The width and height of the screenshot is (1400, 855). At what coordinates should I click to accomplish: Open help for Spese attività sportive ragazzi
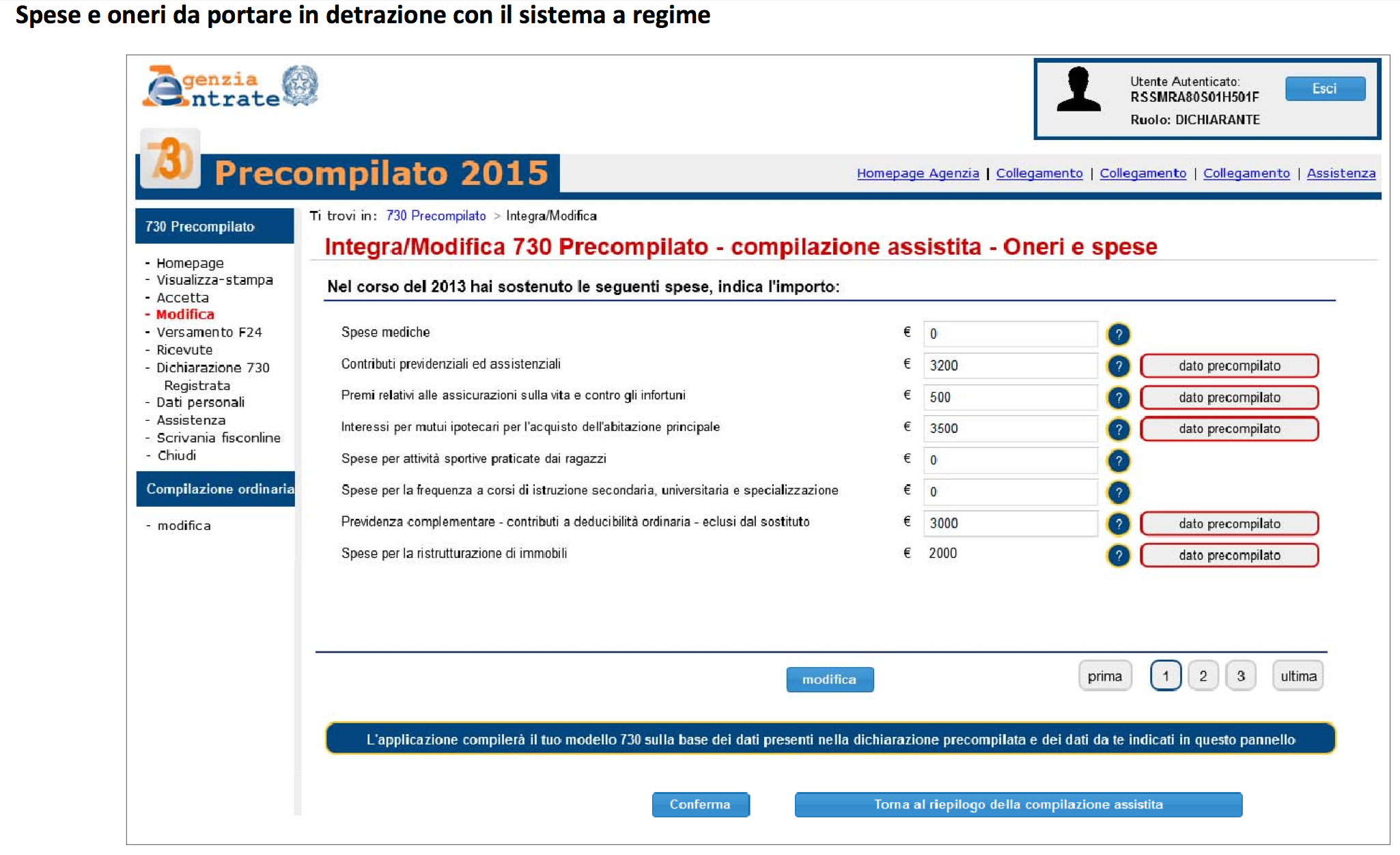1118,461
